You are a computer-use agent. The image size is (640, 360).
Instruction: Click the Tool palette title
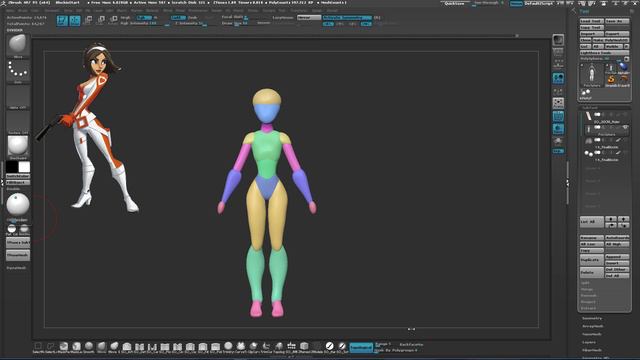584,11
